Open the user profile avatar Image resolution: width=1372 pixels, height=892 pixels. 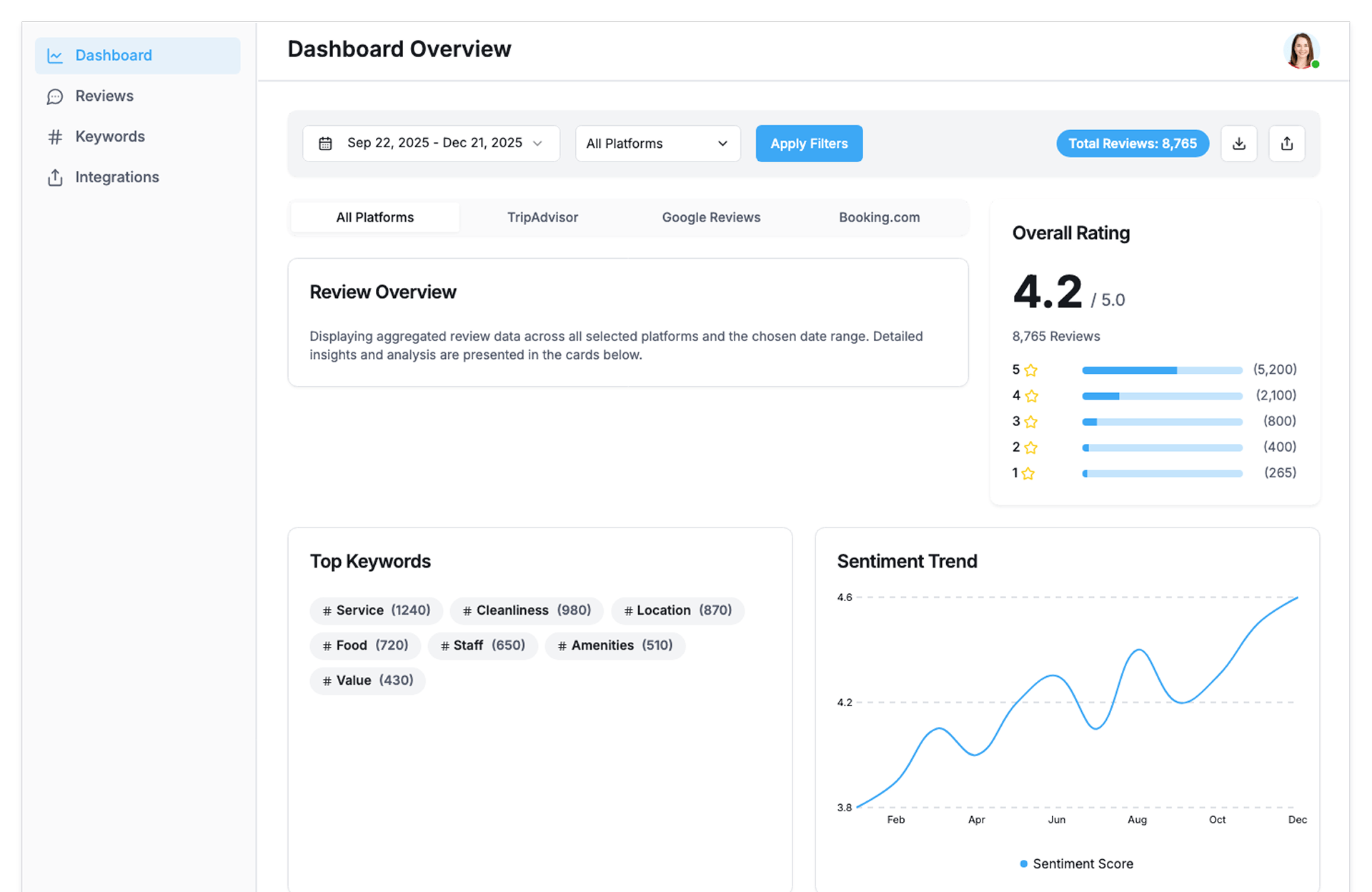click(1301, 51)
